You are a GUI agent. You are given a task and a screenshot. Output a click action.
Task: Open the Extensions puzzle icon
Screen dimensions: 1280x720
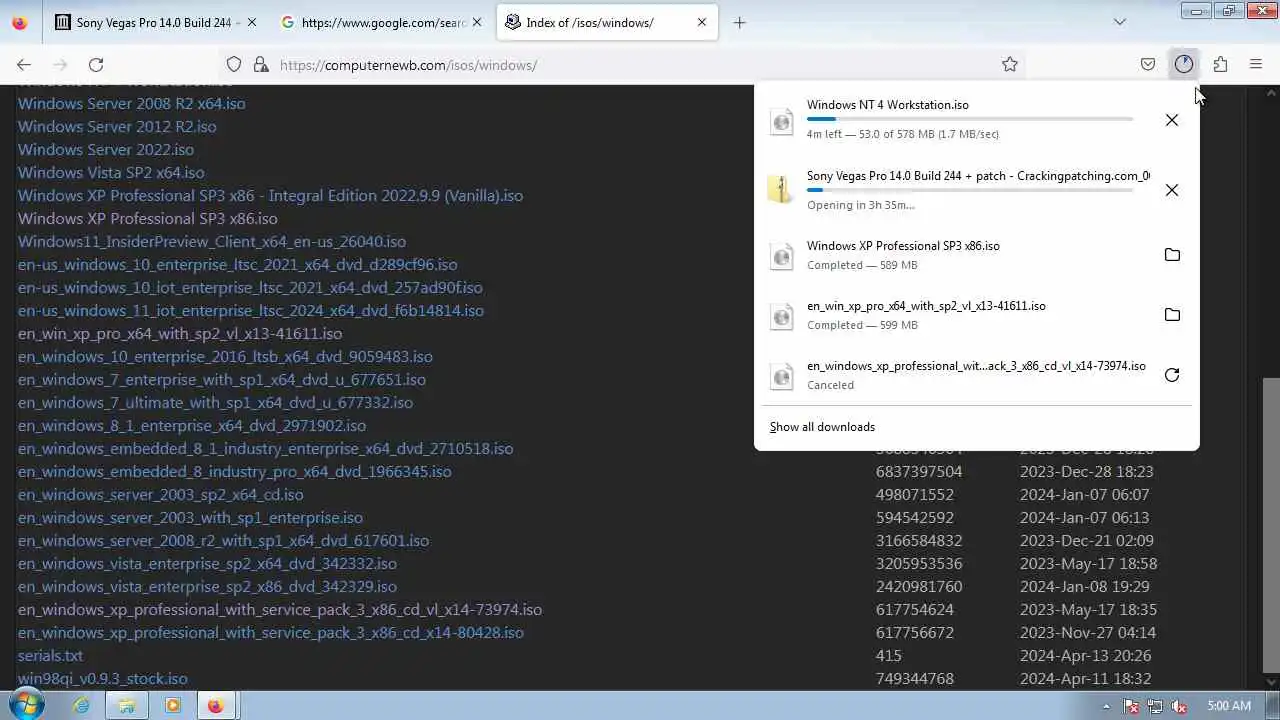click(1220, 64)
